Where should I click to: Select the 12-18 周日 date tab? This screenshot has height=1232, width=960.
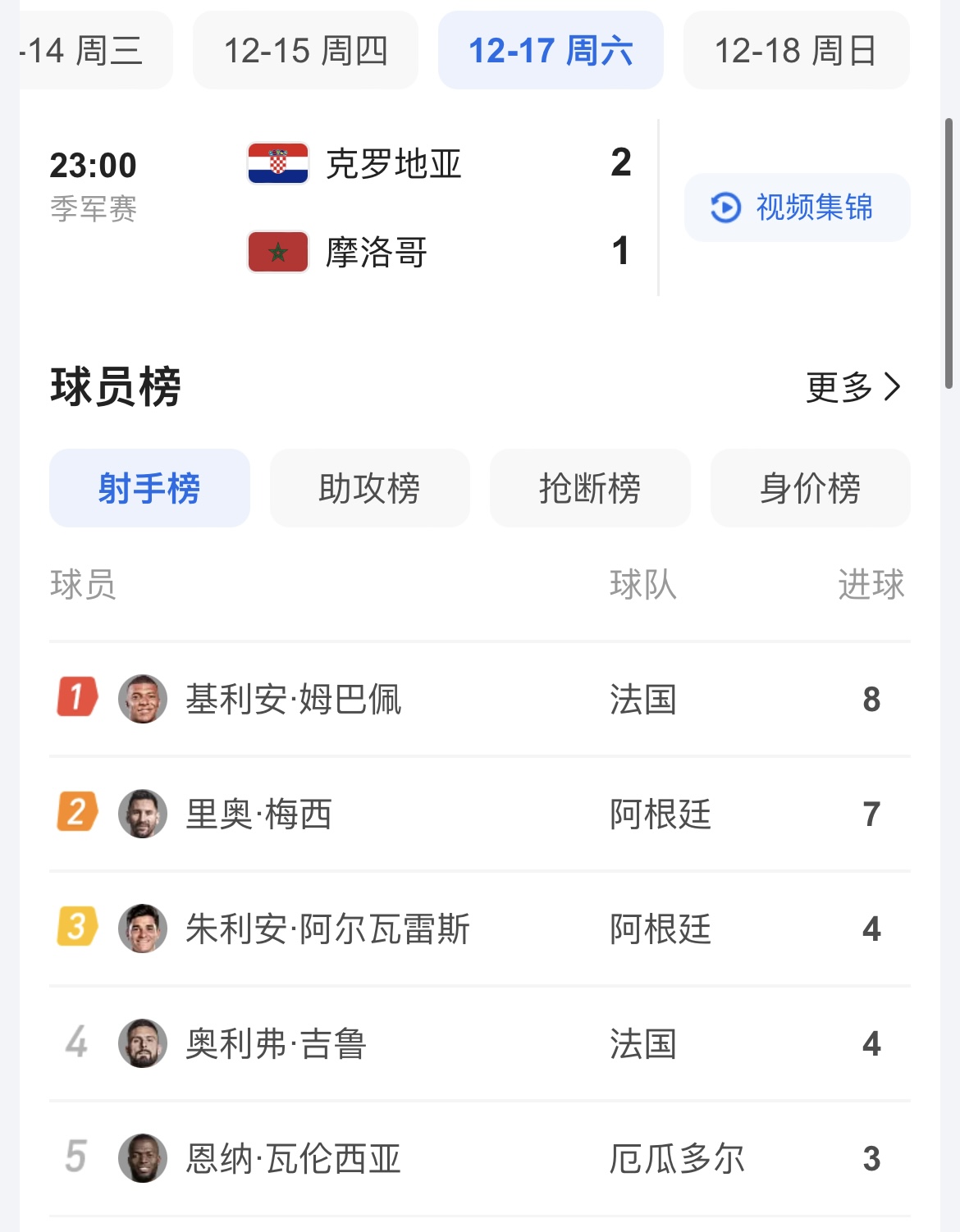click(x=796, y=50)
